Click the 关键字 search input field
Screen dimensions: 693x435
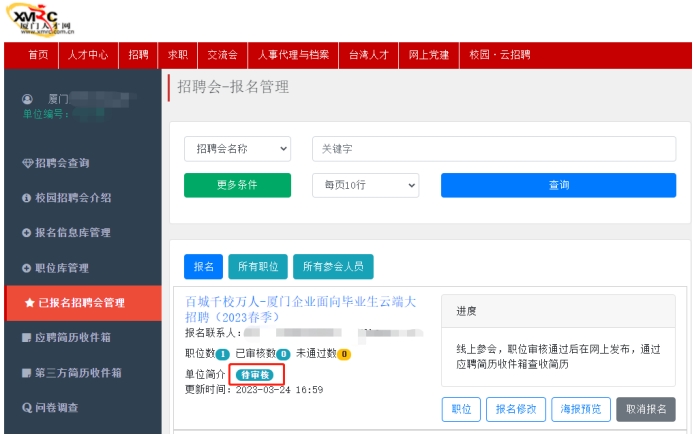494,148
